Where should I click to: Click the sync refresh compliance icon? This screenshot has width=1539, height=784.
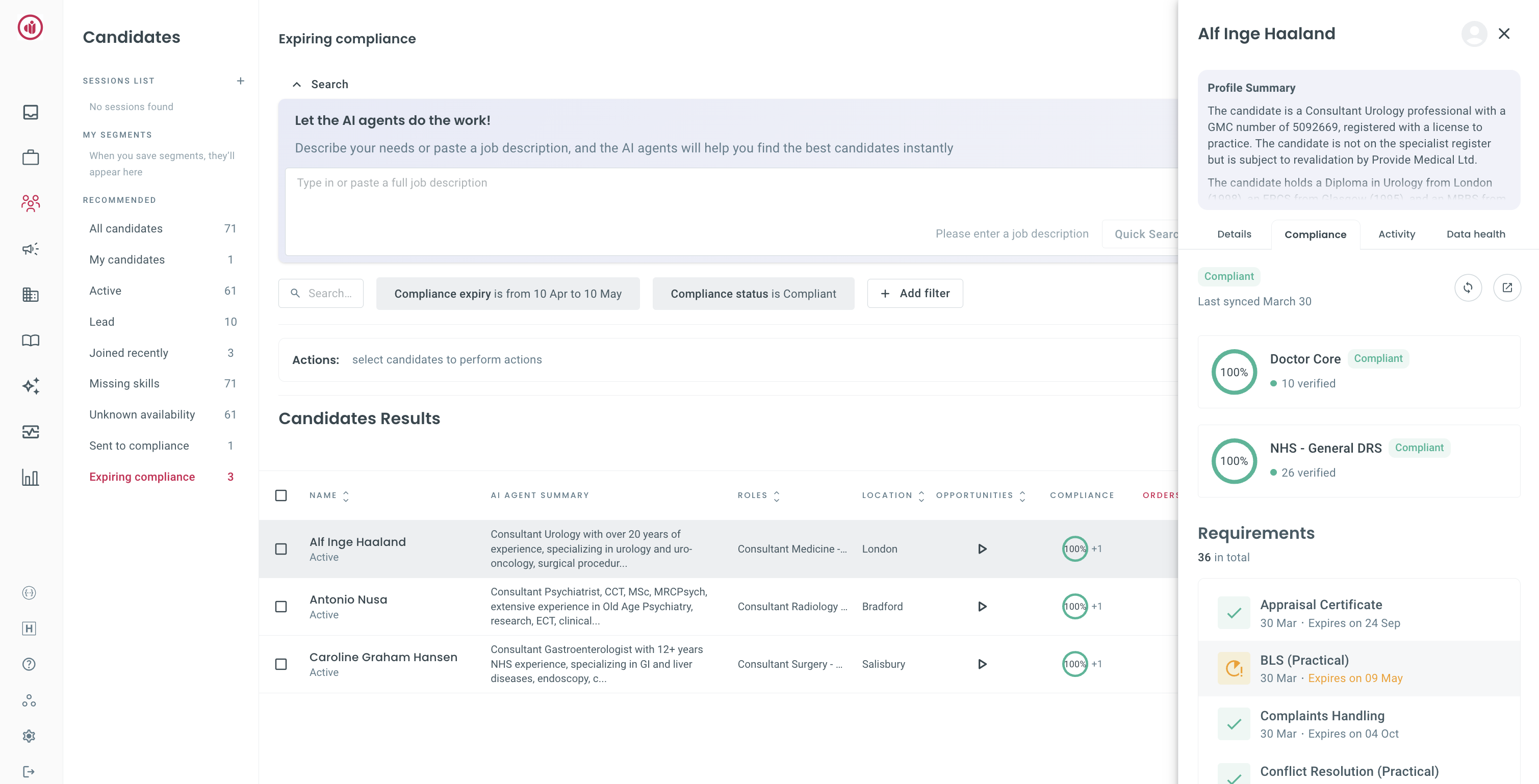coord(1468,288)
